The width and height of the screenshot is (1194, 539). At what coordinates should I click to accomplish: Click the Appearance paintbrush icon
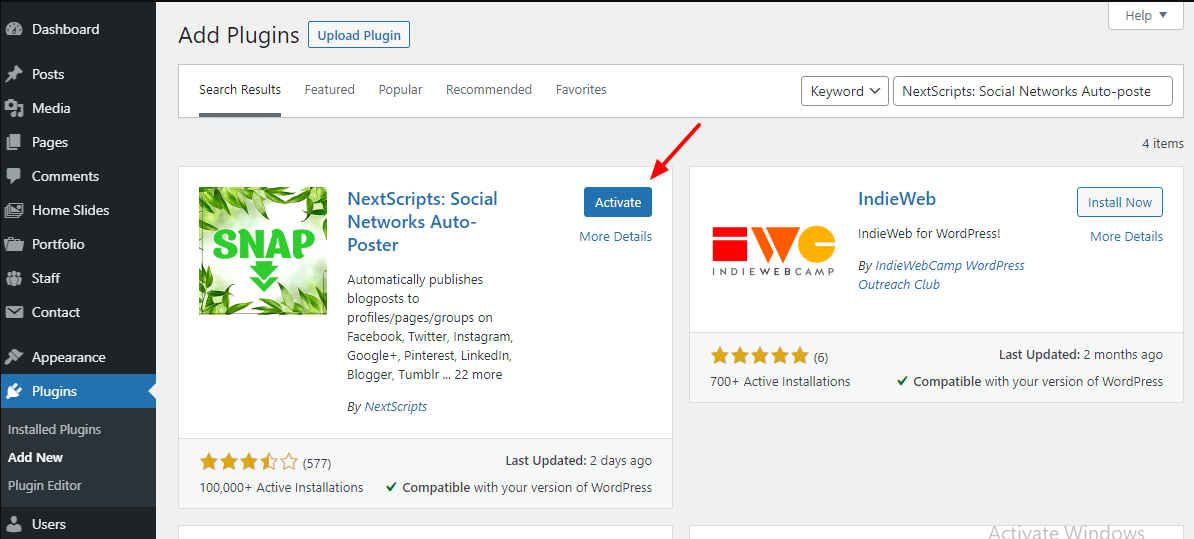(x=14, y=358)
